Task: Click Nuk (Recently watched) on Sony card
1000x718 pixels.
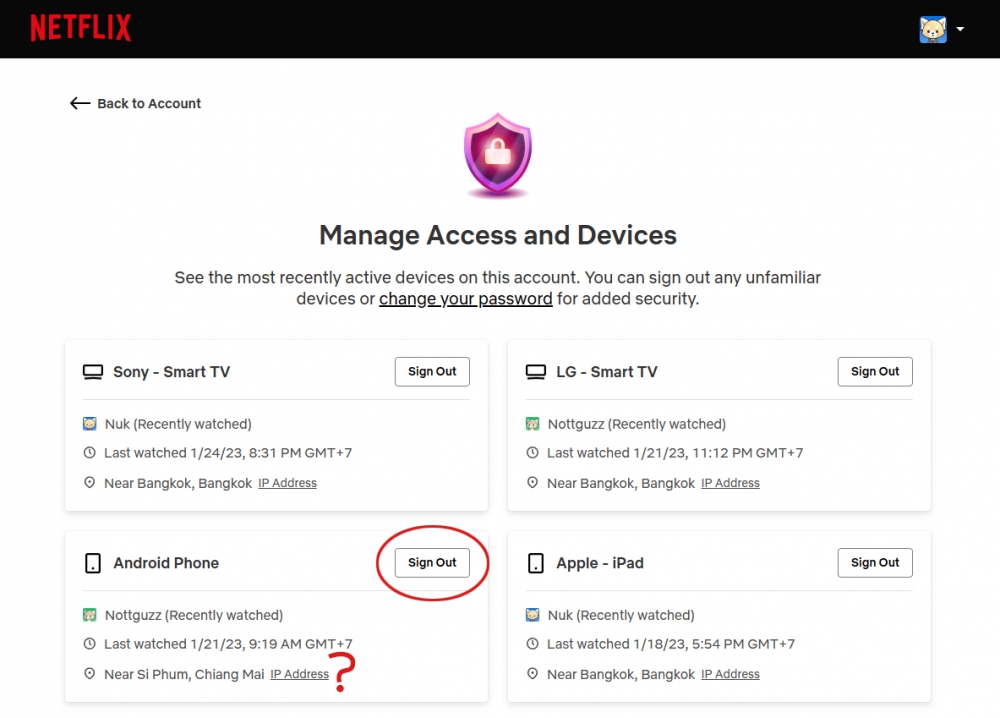Action: 179,424
